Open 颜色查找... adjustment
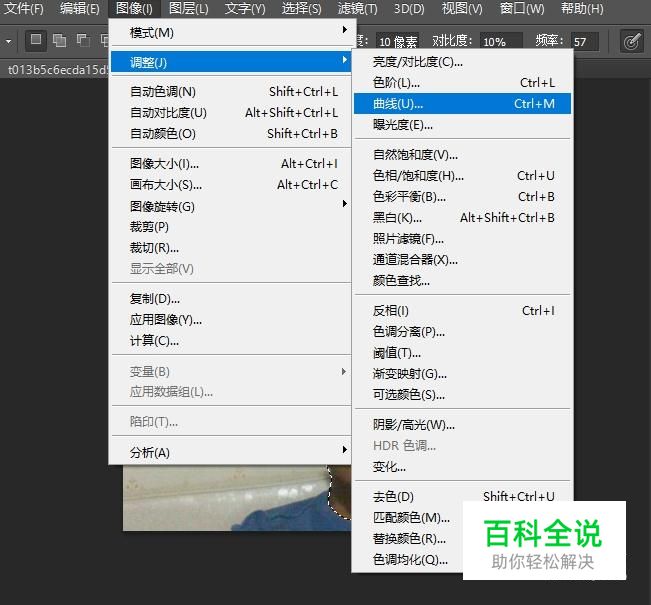 [x=462, y=281]
